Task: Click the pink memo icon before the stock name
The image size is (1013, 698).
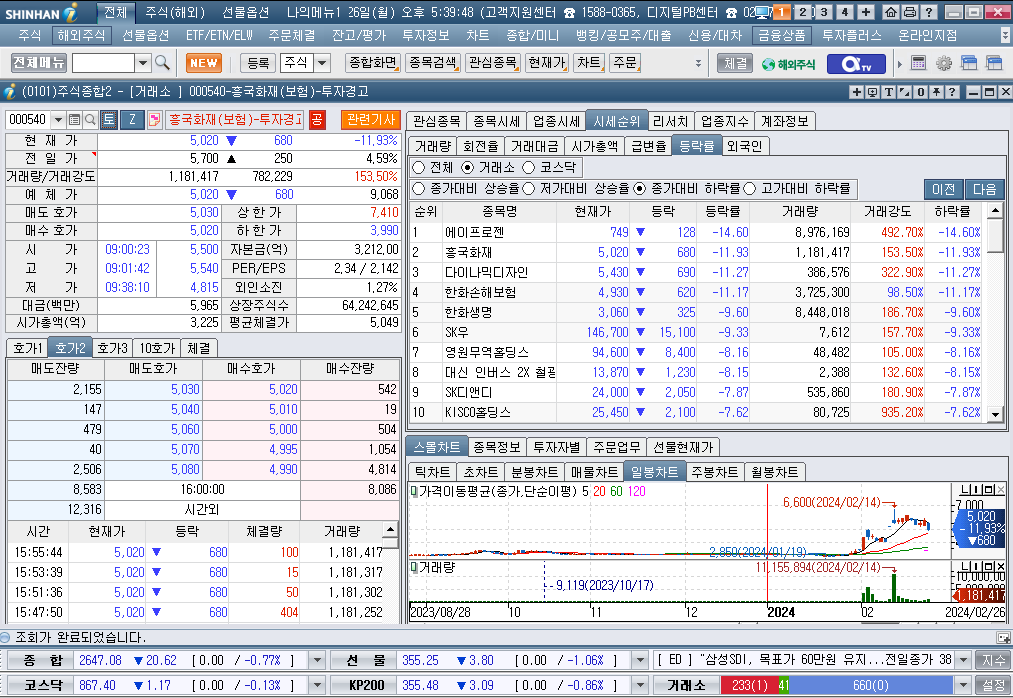Action: pos(154,120)
